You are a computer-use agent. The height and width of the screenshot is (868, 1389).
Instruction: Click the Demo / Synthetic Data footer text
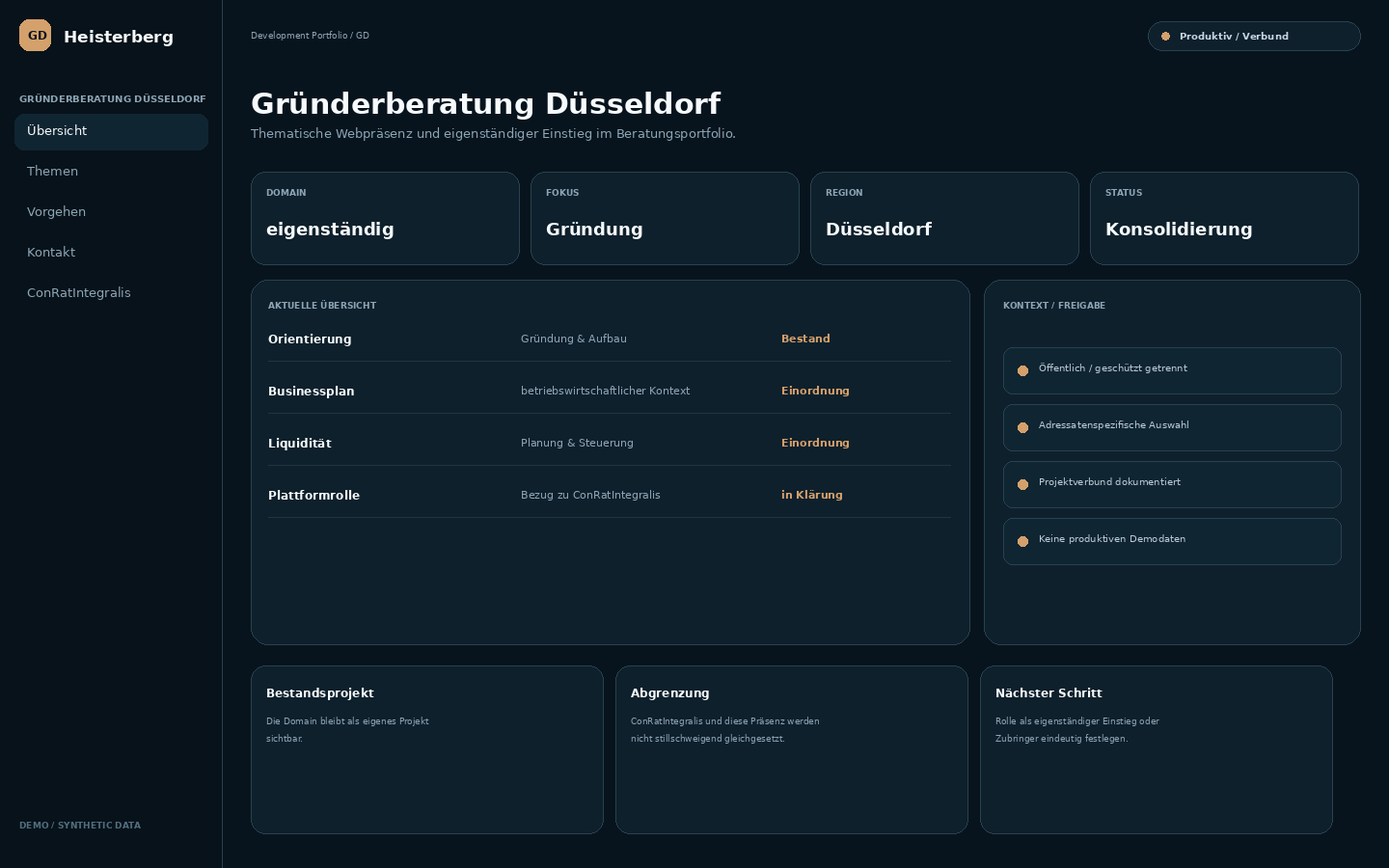pos(80,826)
